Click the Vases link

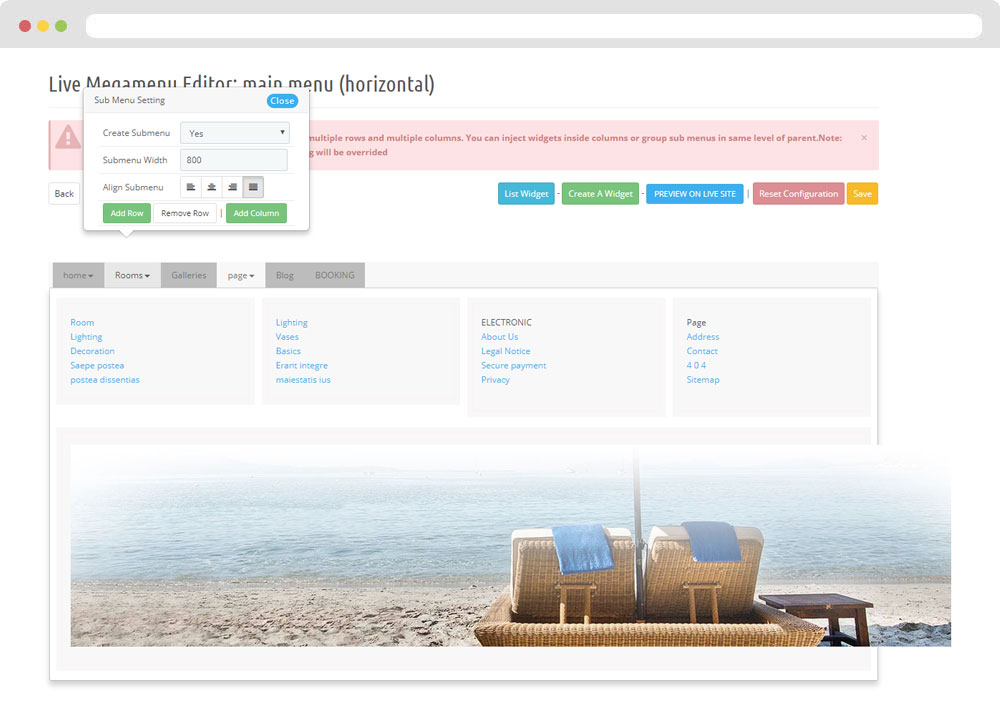tap(287, 337)
